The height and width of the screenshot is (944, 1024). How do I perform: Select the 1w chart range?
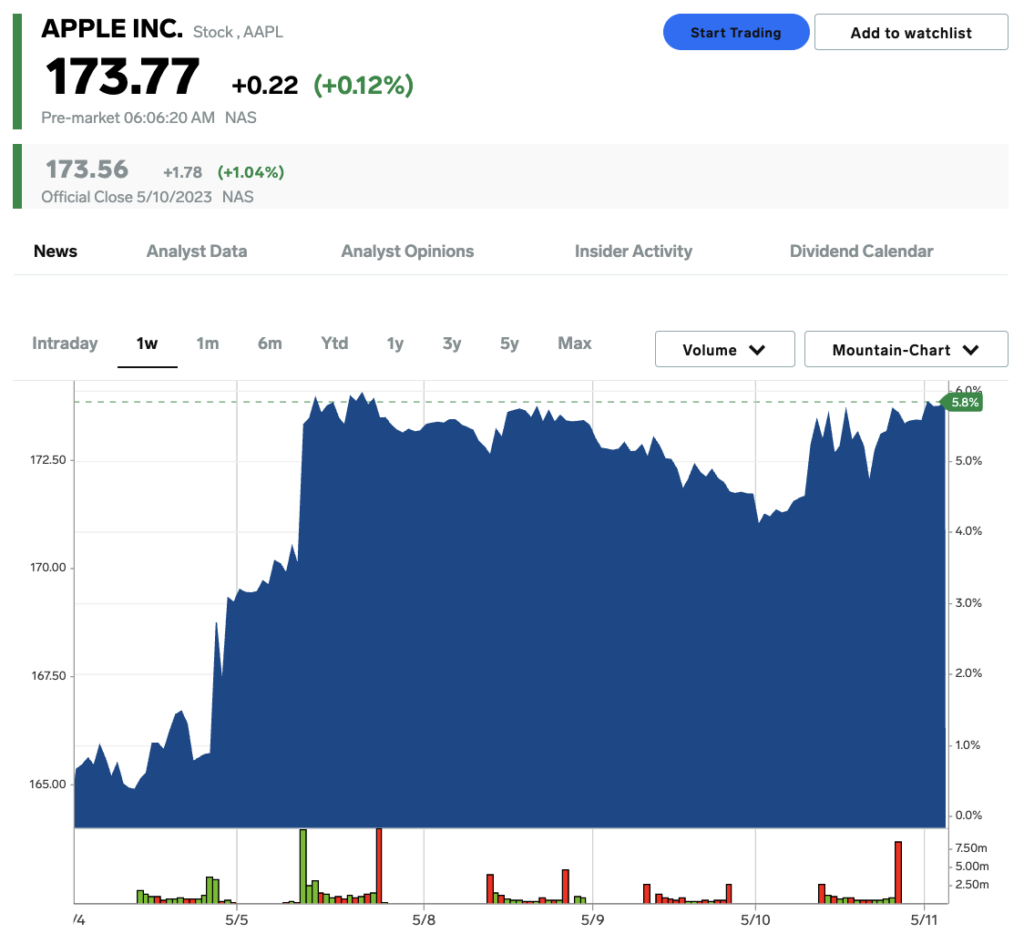[147, 343]
